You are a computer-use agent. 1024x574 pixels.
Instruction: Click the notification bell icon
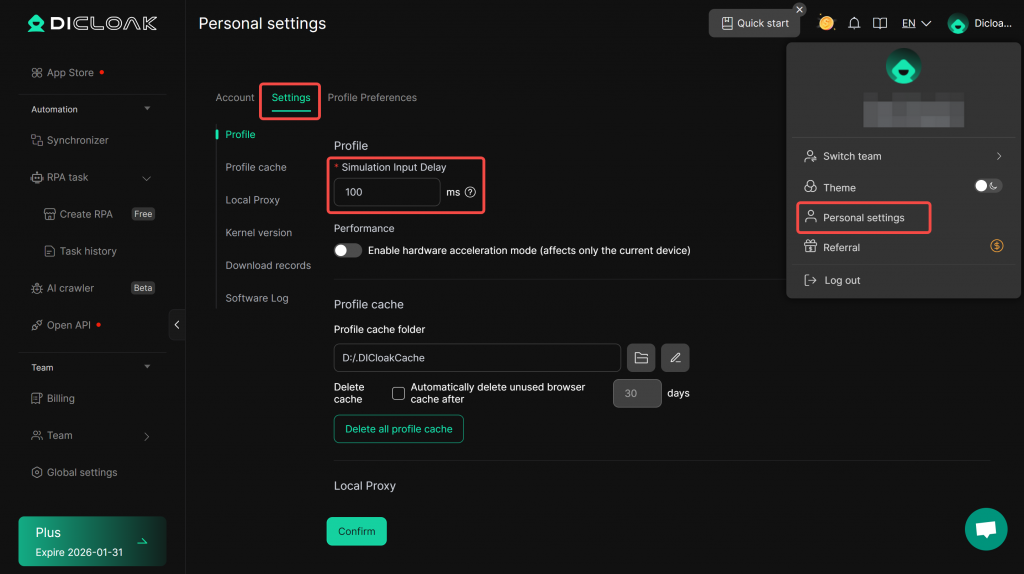click(x=855, y=23)
